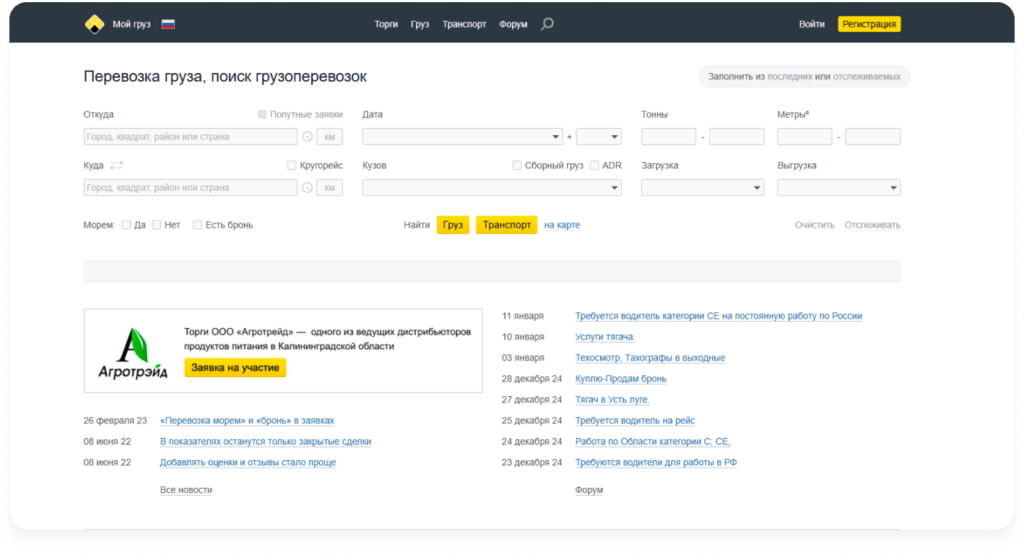Expand the Выгрузка dropdown
Viewport: 1024px width, 555px height.
(838, 187)
